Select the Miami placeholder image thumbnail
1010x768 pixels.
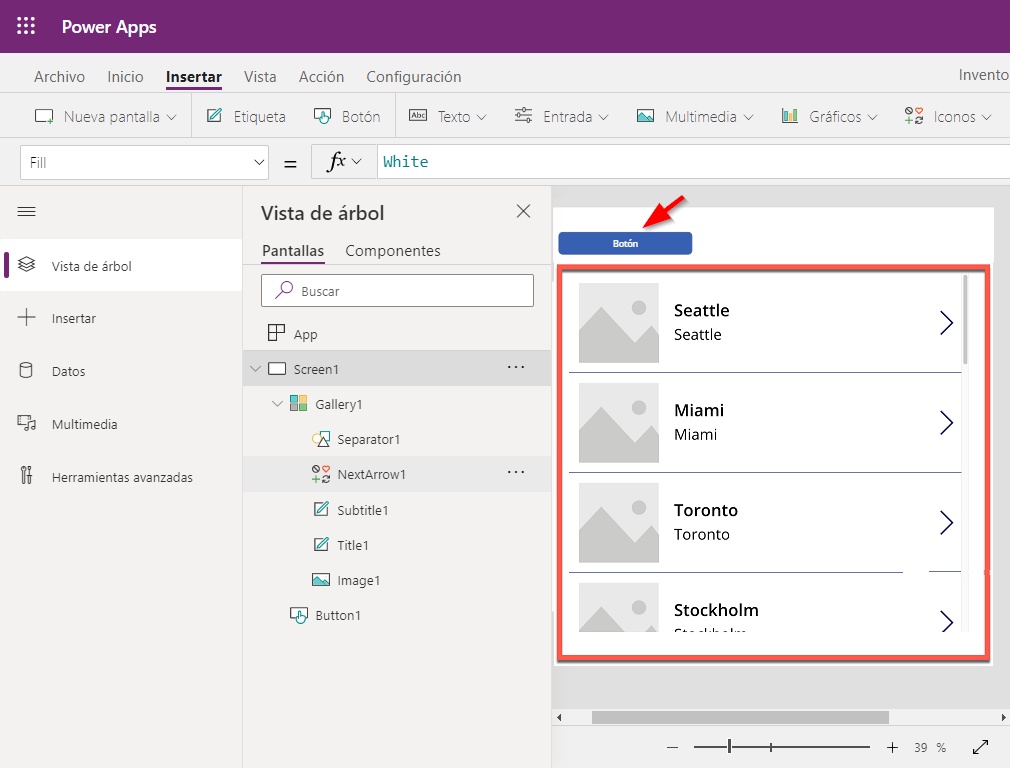618,423
